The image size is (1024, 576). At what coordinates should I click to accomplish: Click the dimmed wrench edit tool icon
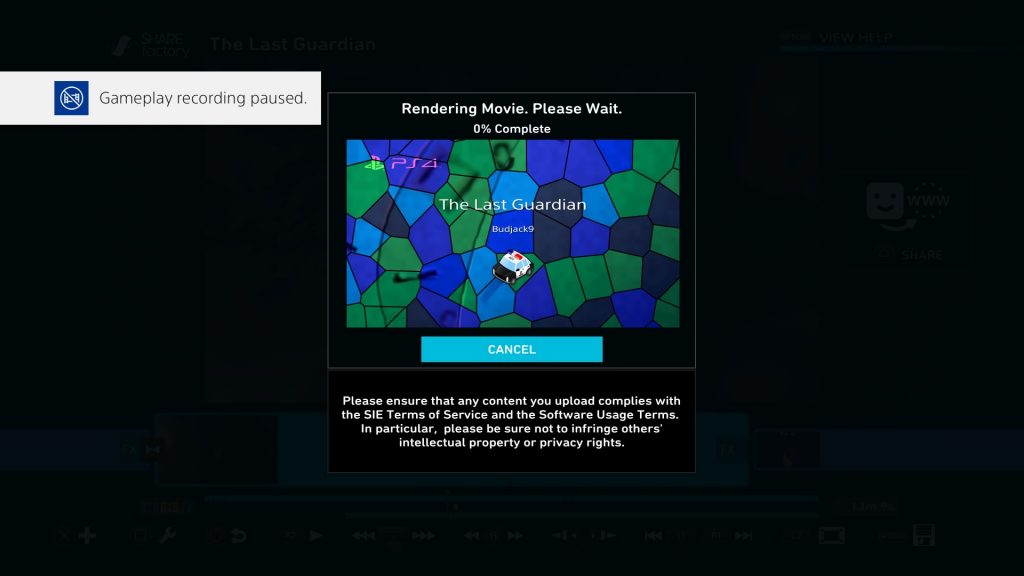tap(168, 536)
